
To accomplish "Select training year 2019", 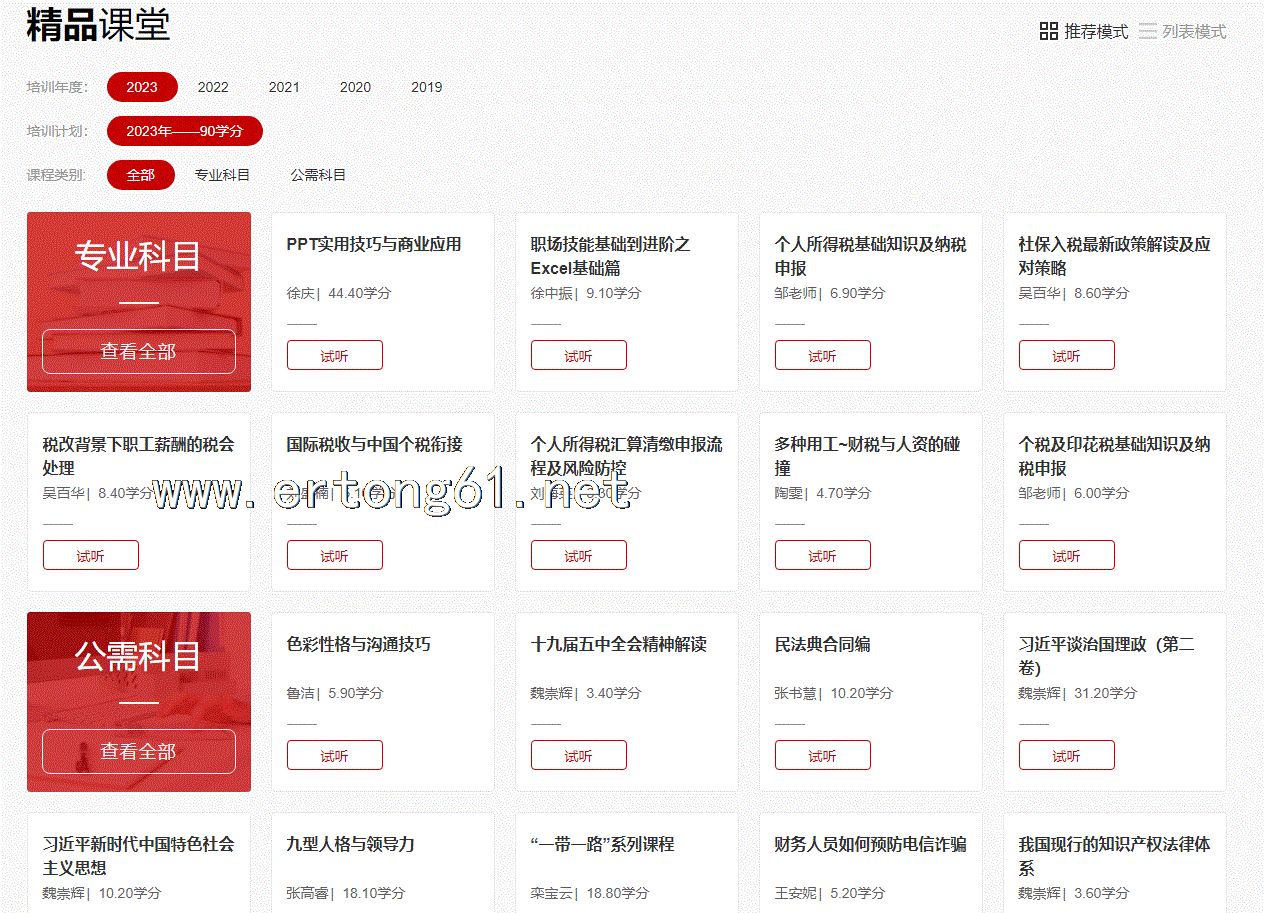I will [x=426, y=87].
